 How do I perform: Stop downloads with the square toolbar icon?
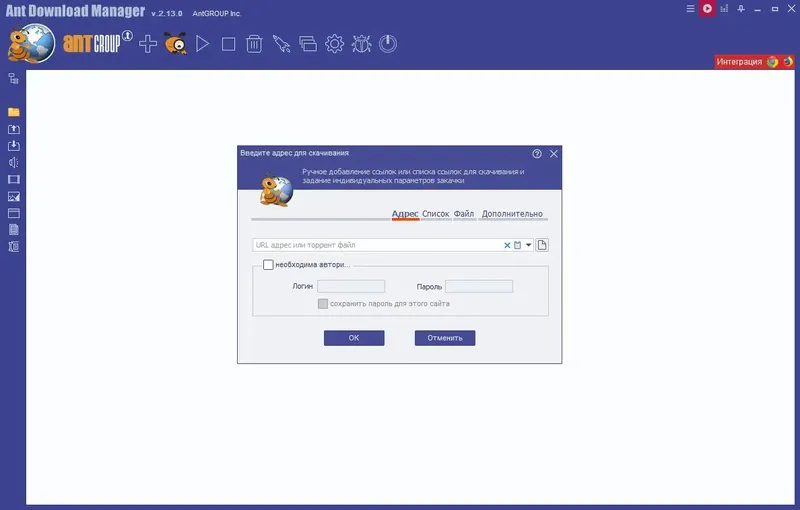click(229, 44)
